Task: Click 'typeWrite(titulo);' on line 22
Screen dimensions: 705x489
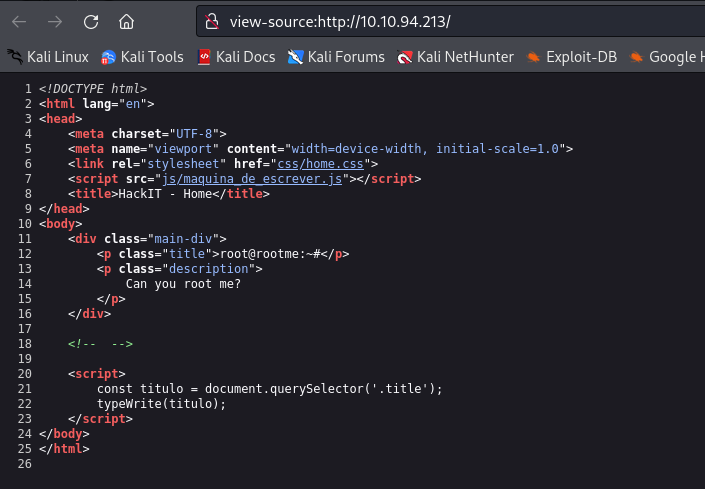Action: click(162, 404)
